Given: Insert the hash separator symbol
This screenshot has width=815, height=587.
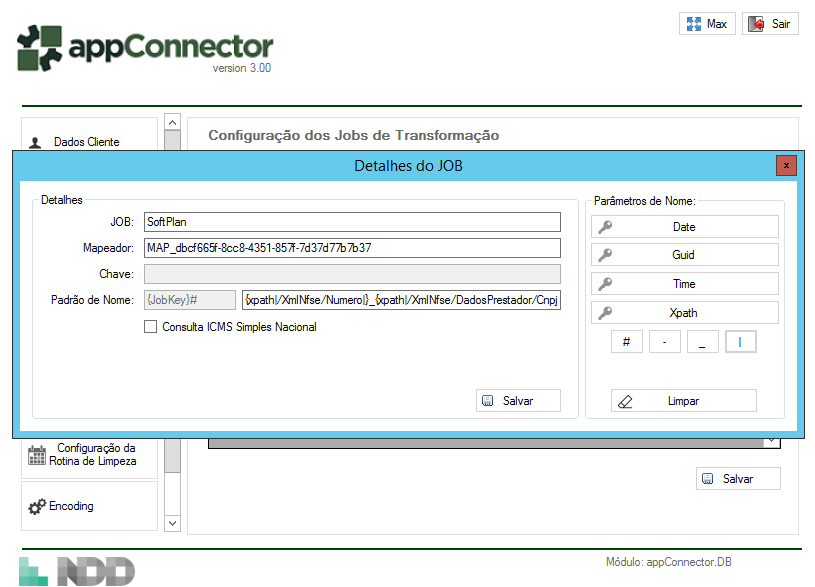Looking at the screenshot, I should coord(626,342).
